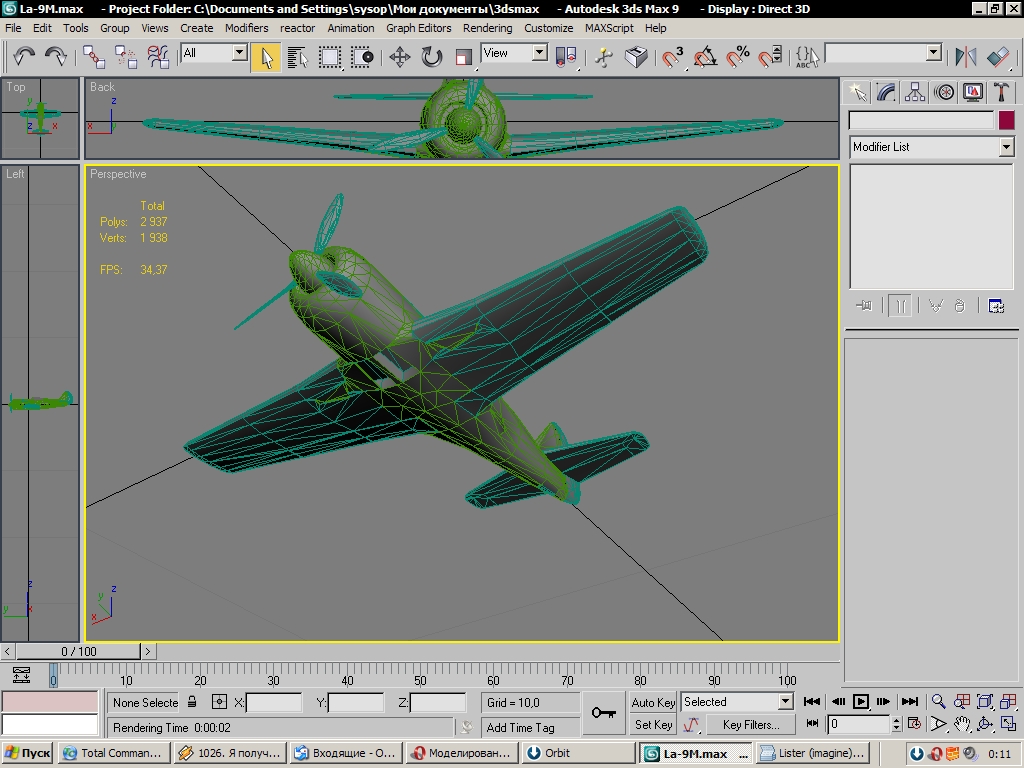The height and width of the screenshot is (768, 1024).
Task: Open the Hierarchy panel tab icon
Action: [915, 93]
